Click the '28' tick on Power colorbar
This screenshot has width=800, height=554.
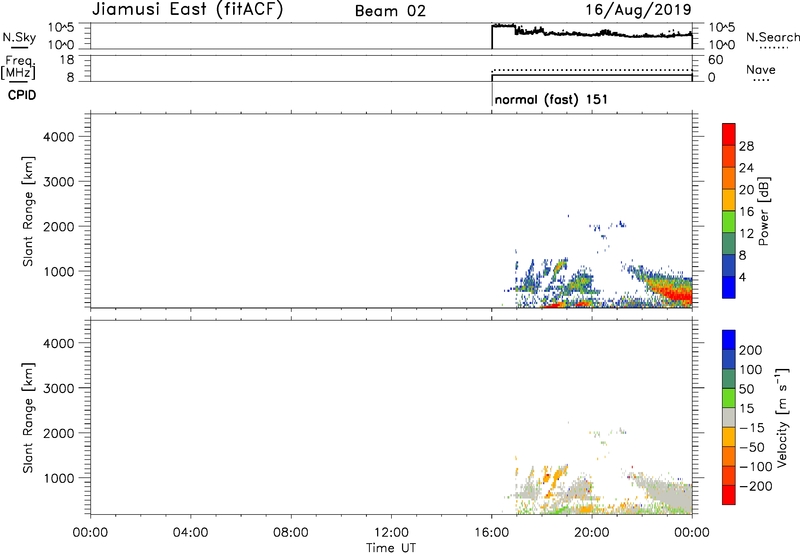(746, 146)
